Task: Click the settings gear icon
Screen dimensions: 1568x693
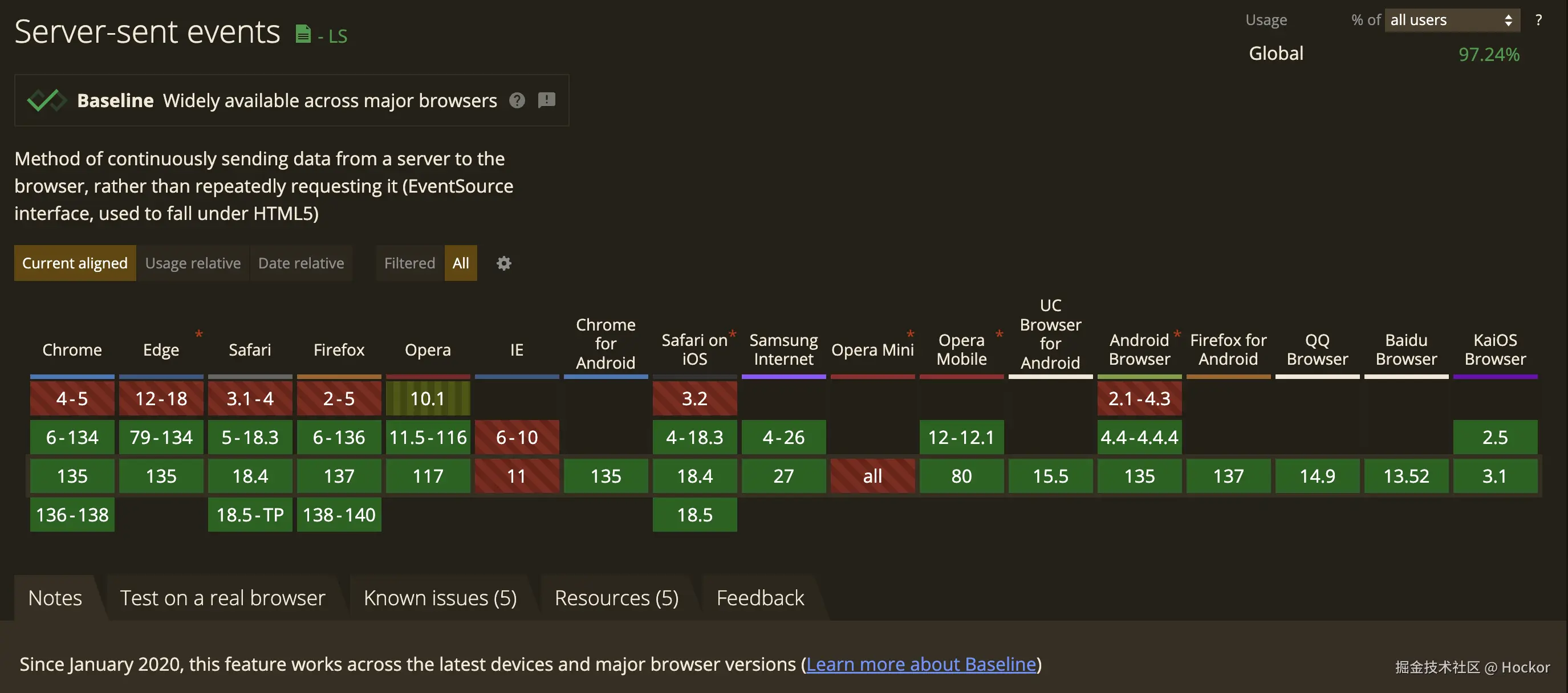Action: [503, 263]
